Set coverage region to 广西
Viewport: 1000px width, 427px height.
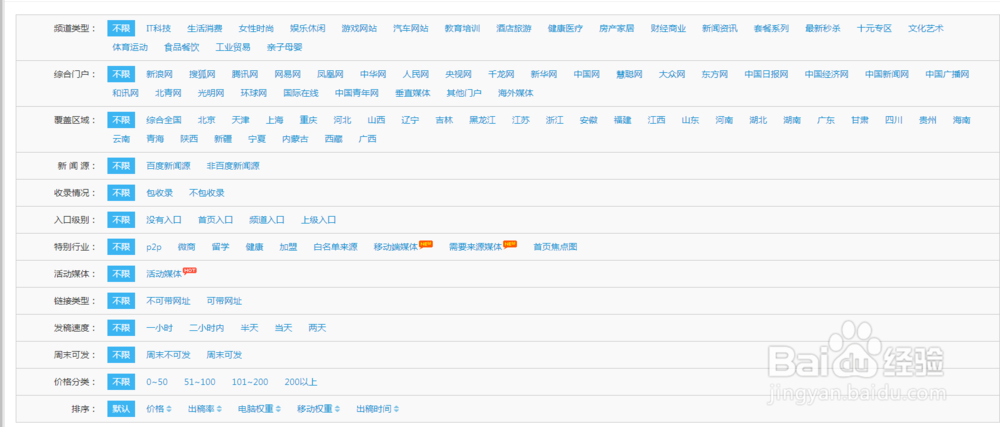click(367, 138)
